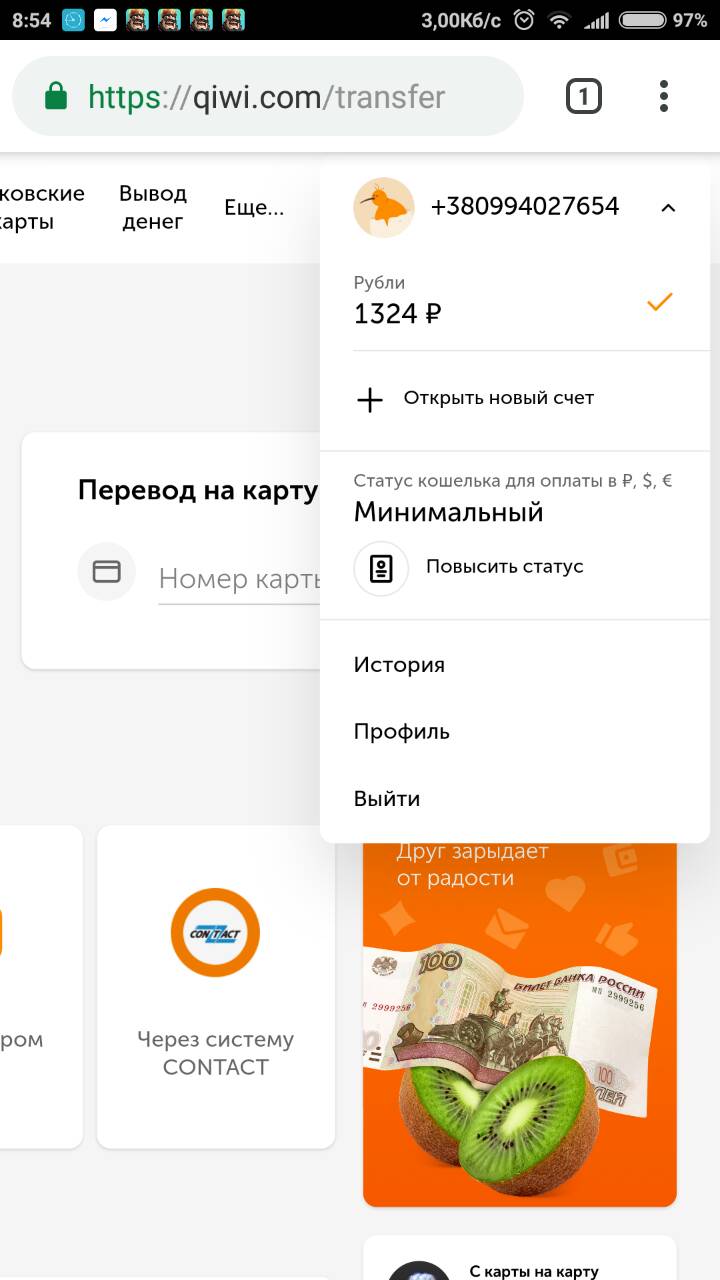The width and height of the screenshot is (720, 1280).
Task: Open Профиль from the account menu
Action: (402, 731)
